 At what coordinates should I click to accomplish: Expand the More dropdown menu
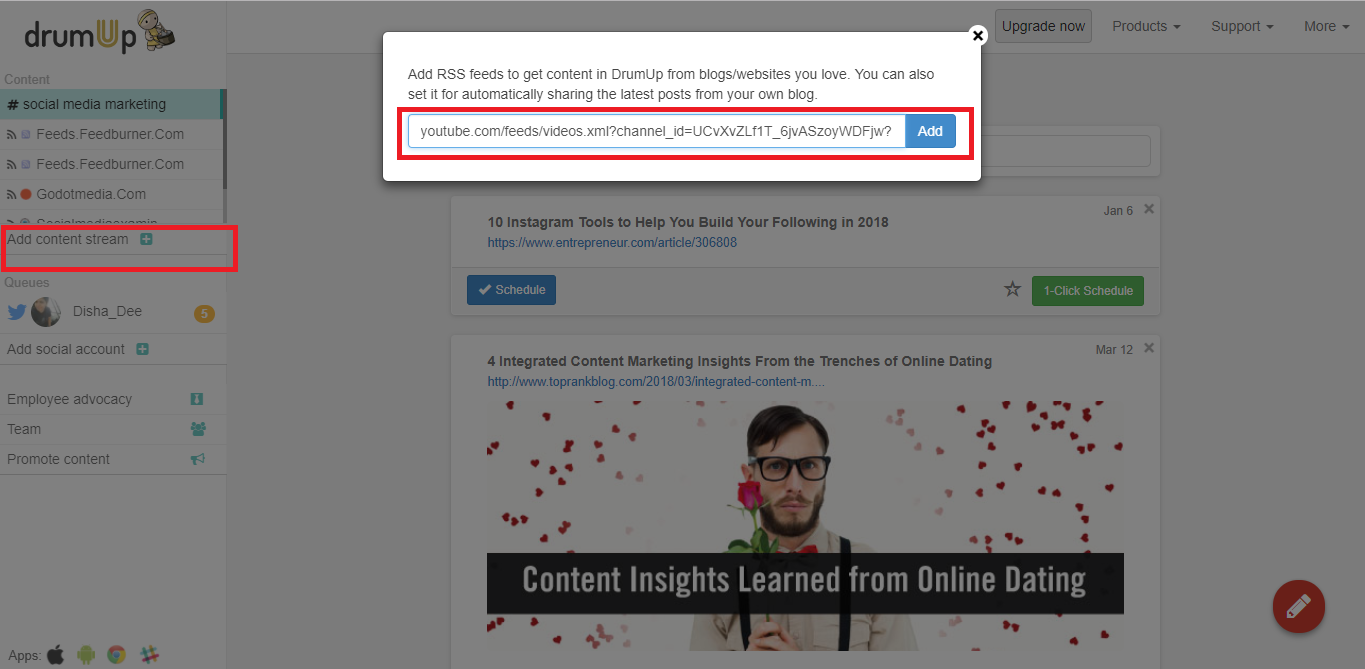click(x=1327, y=26)
